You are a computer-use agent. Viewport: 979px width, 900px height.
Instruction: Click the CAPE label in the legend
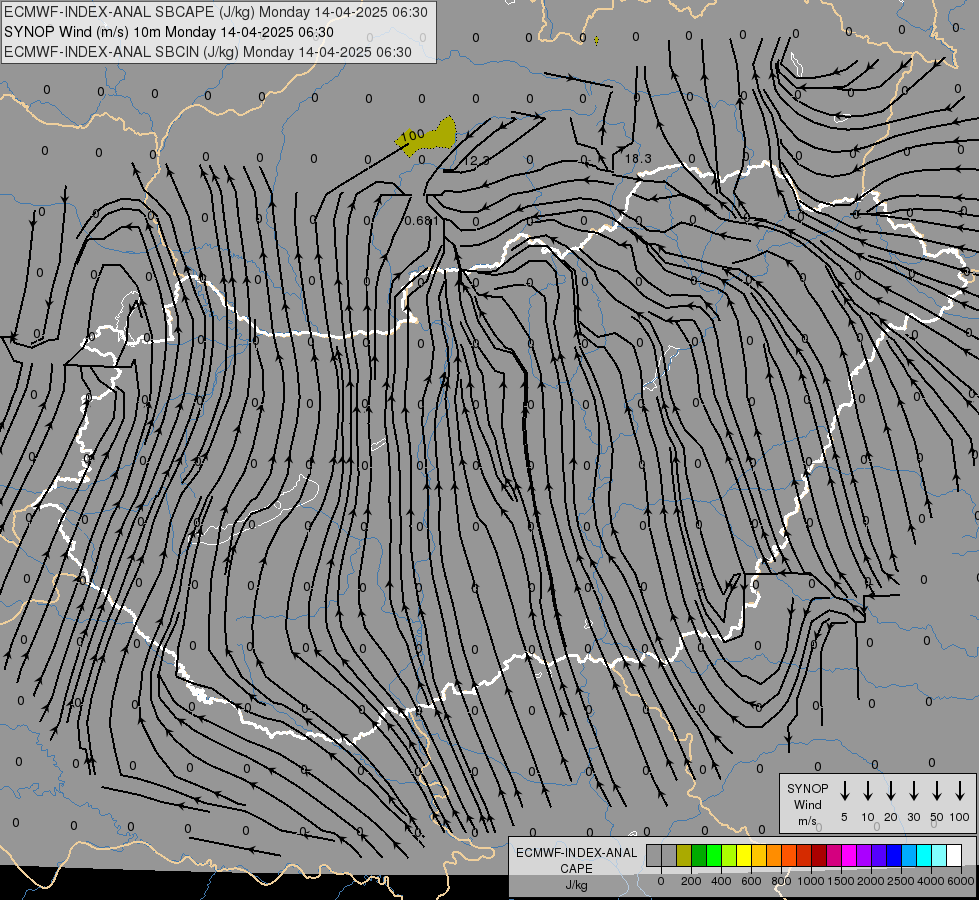tap(576, 869)
